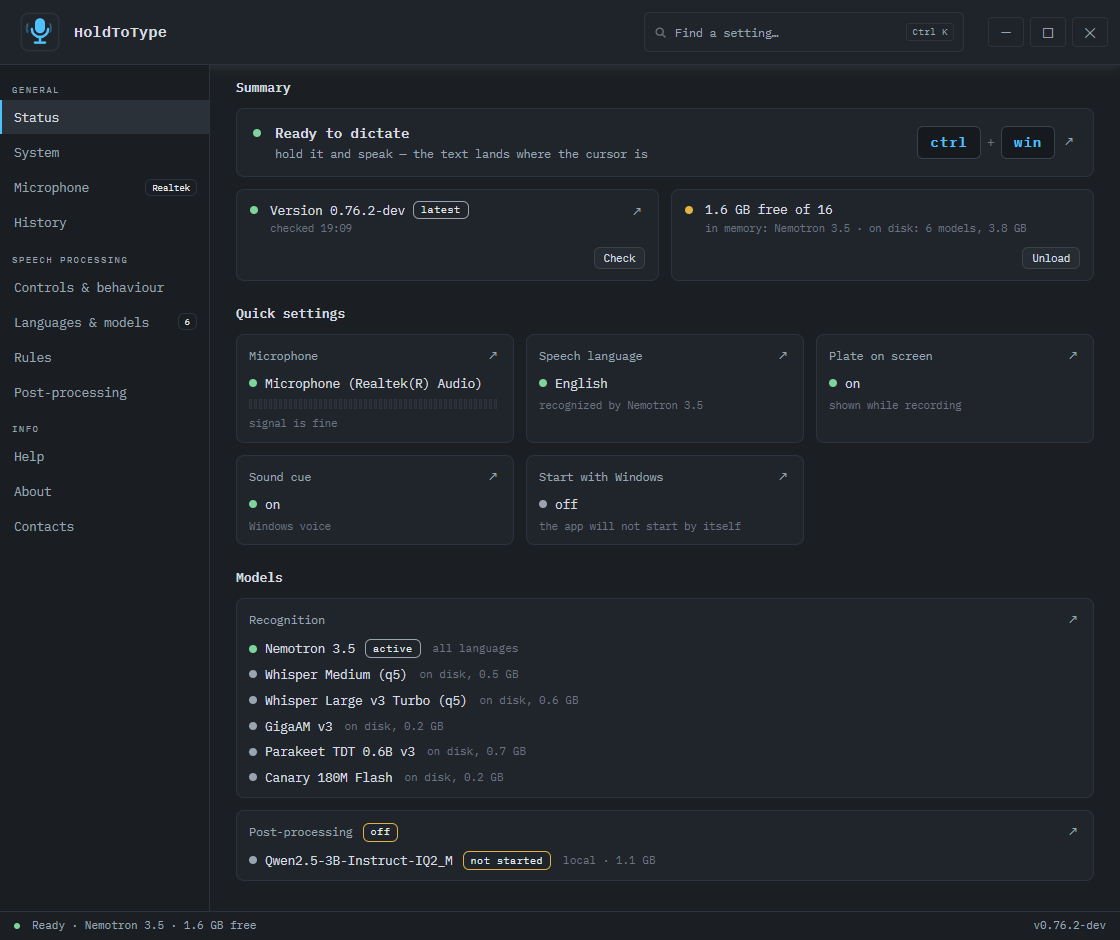Click 'v0.76.2-dev' in the status bar
The width and height of the screenshot is (1120, 940).
[x=1069, y=925]
